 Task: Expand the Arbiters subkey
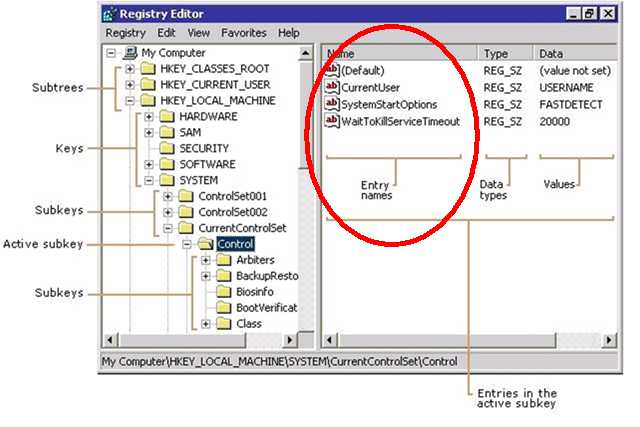coord(206,260)
